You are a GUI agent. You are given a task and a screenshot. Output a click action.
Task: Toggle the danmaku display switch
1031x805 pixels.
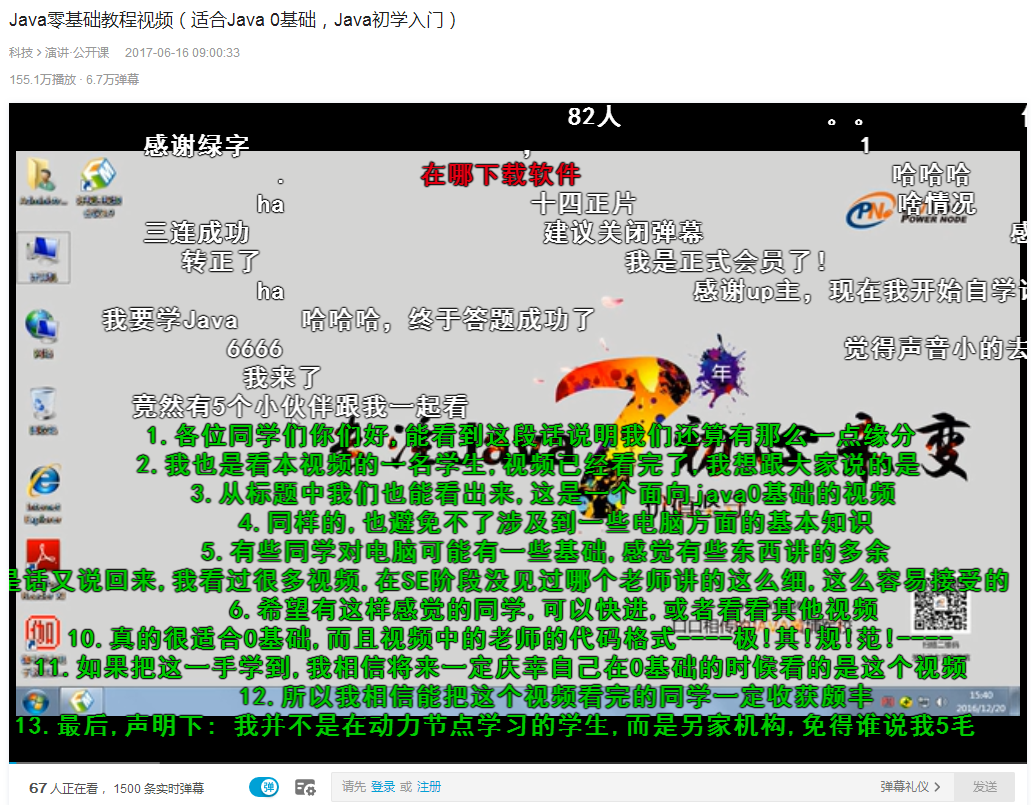click(264, 787)
